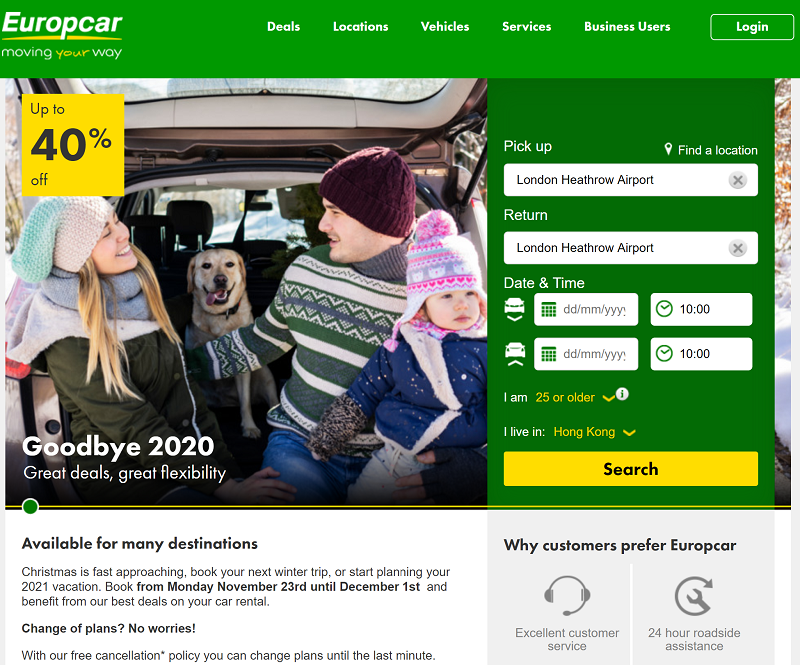The width and height of the screenshot is (800, 665).
Task: Click the pick-up date field
Action: (586, 309)
